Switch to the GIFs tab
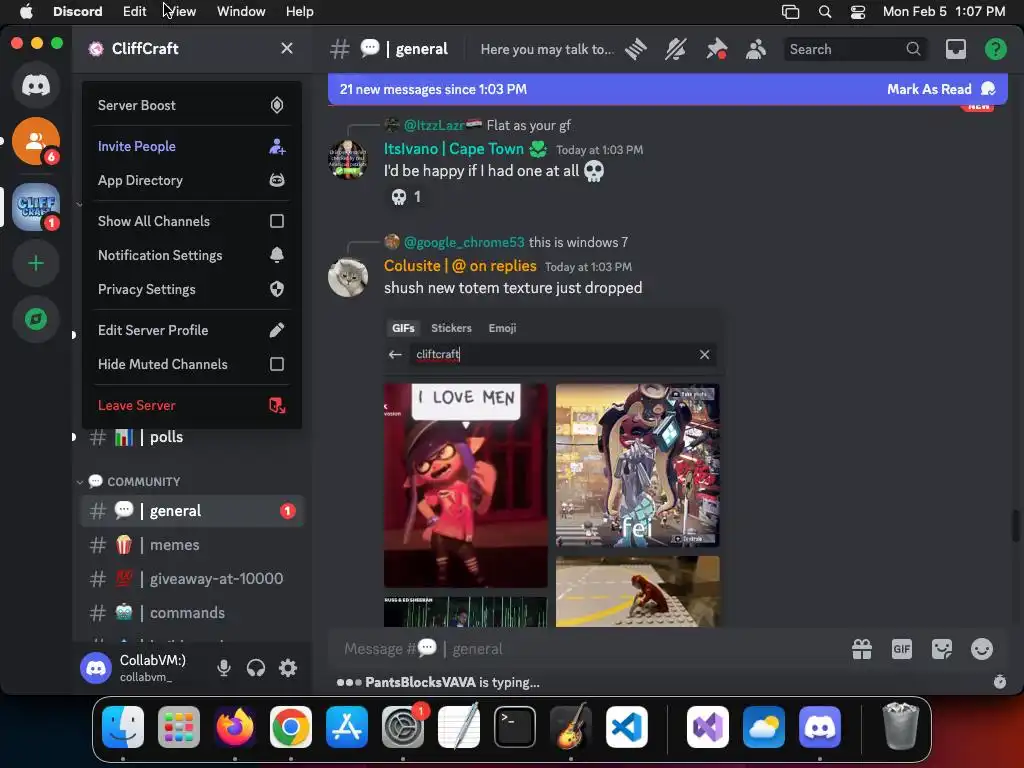Screen dimensions: 1024x768 click(x=403, y=328)
